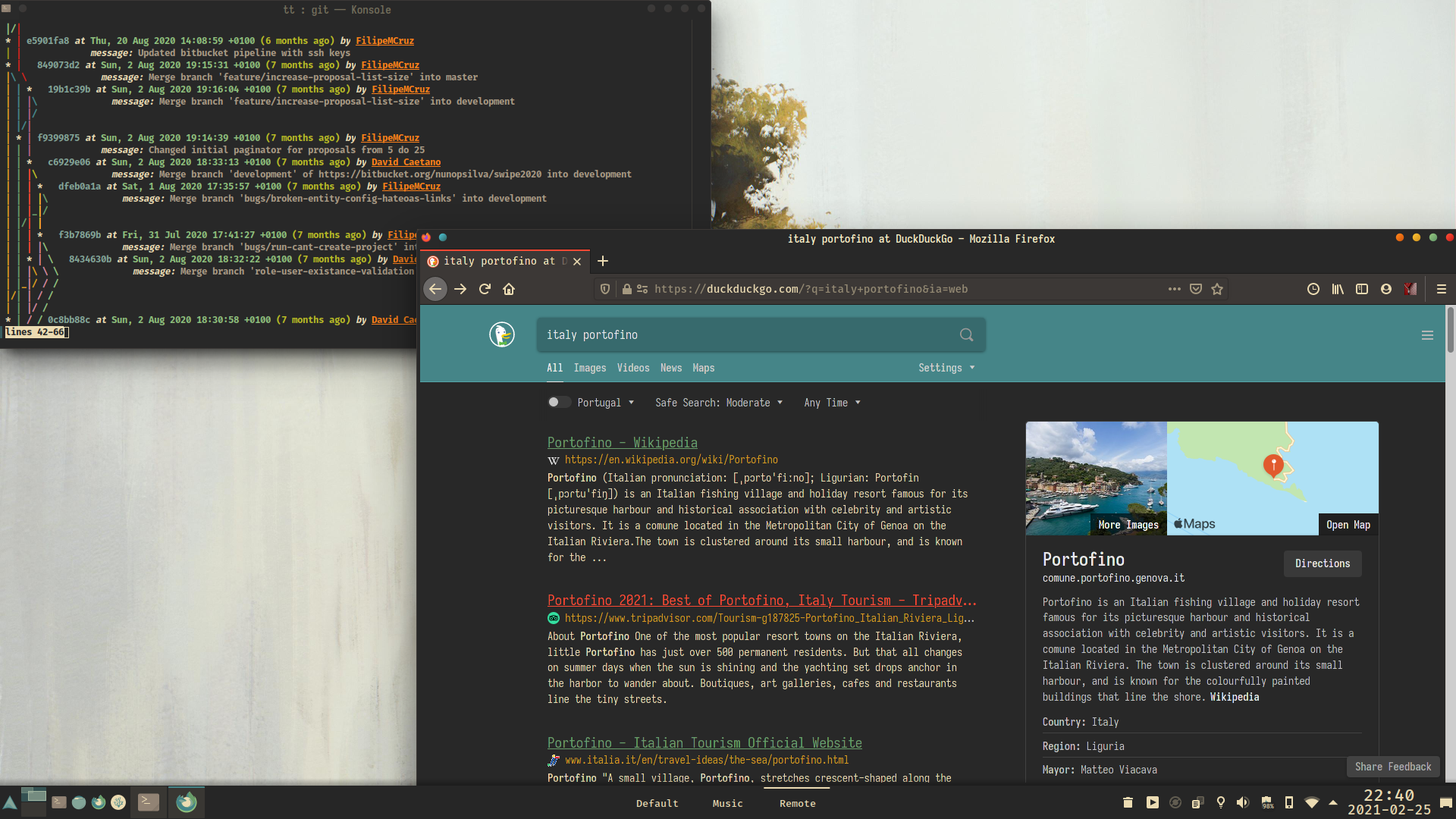Open the Any Time filter dropdown
Screen dimensions: 1456x819
point(832,403)
